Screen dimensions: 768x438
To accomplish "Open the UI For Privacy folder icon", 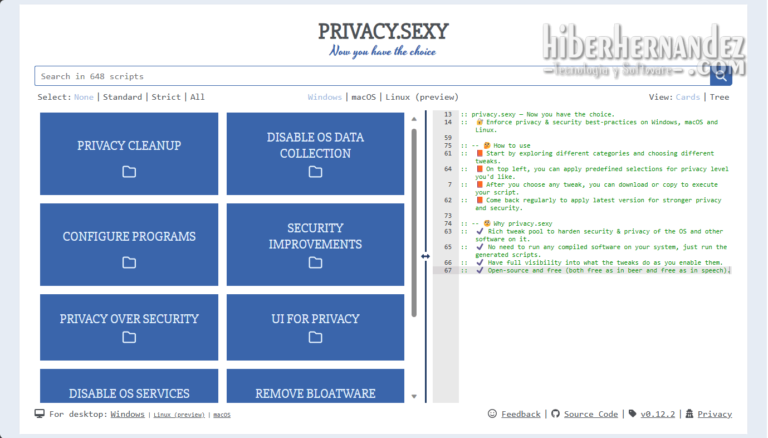I will 315,345.
